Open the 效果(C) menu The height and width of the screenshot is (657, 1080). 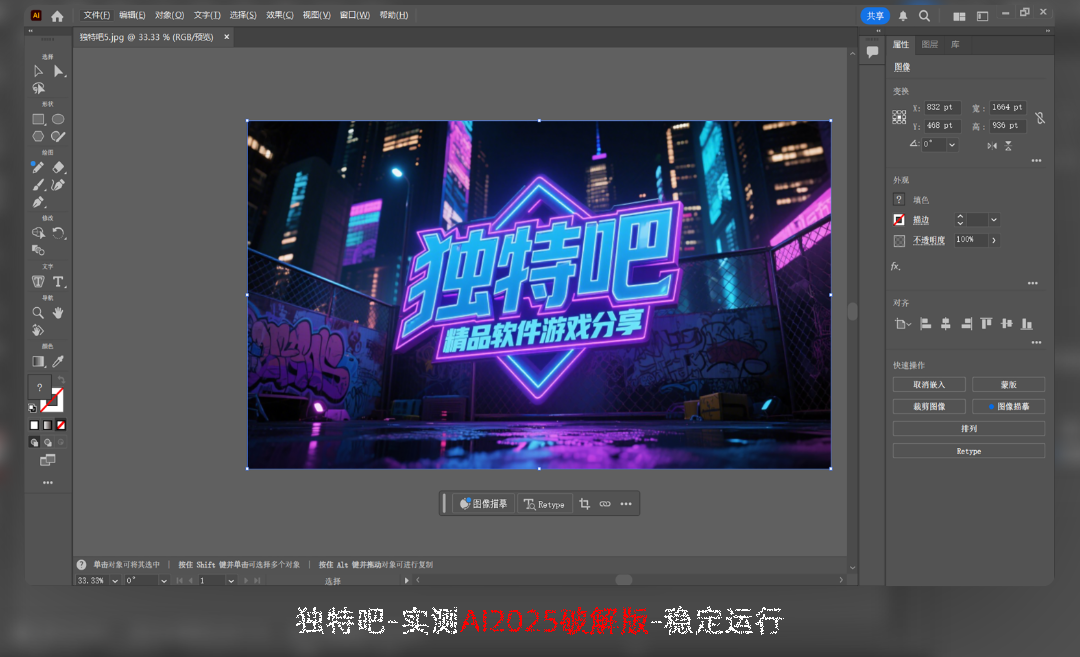pos(280,15)
